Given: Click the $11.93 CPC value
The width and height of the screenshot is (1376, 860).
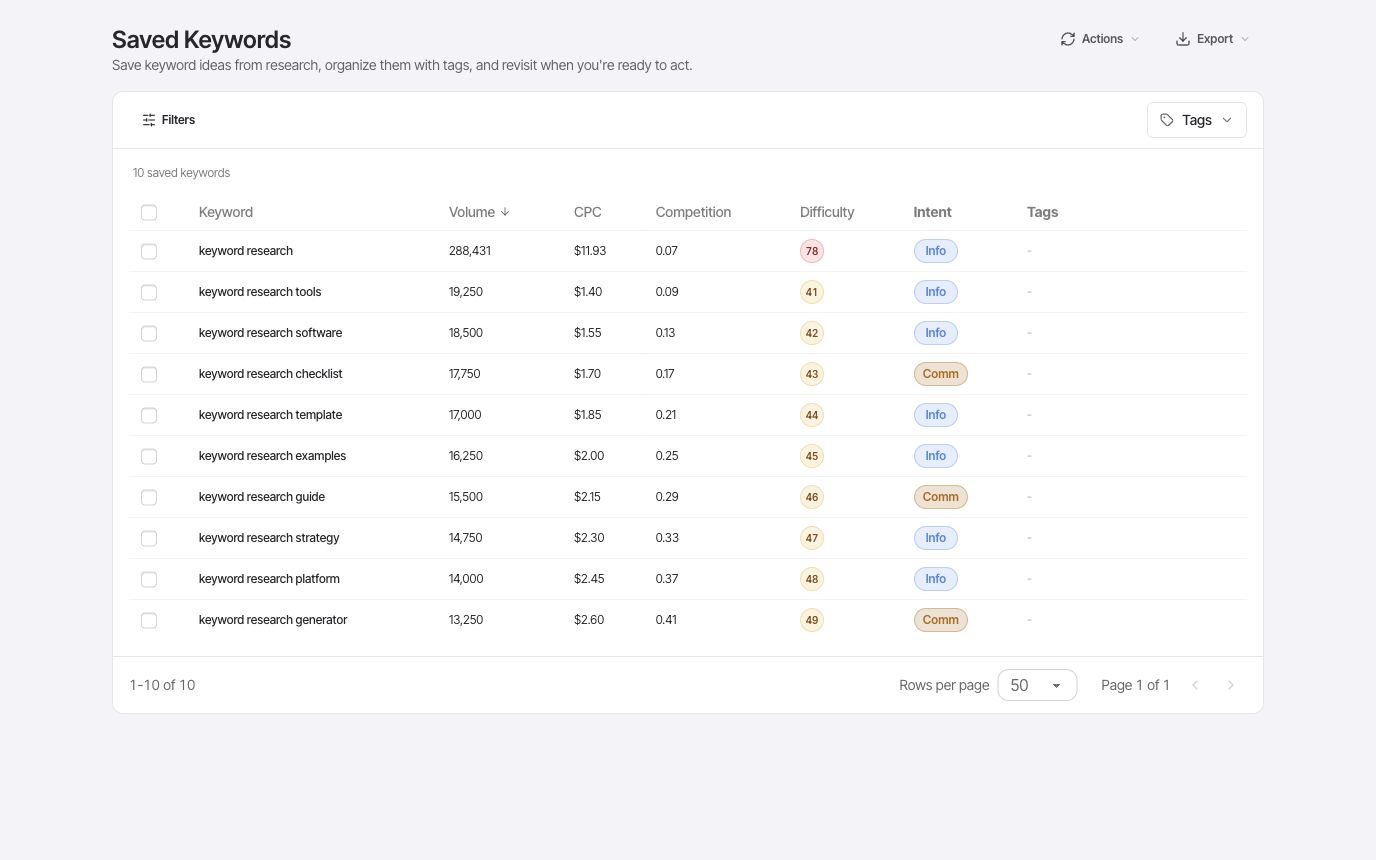Looking at the screenshot, I should 590,251.
